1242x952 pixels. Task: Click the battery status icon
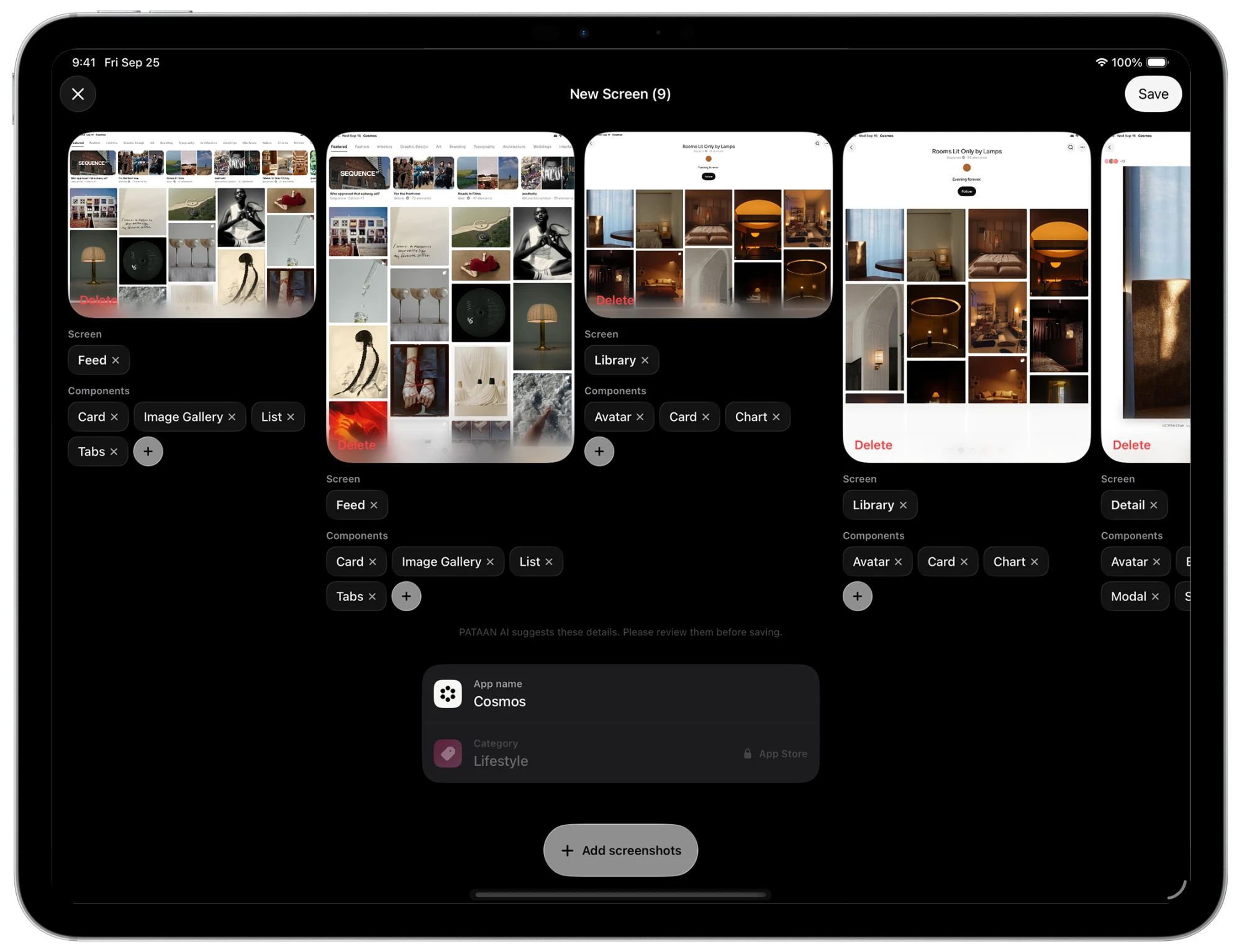coord(1158,62)
